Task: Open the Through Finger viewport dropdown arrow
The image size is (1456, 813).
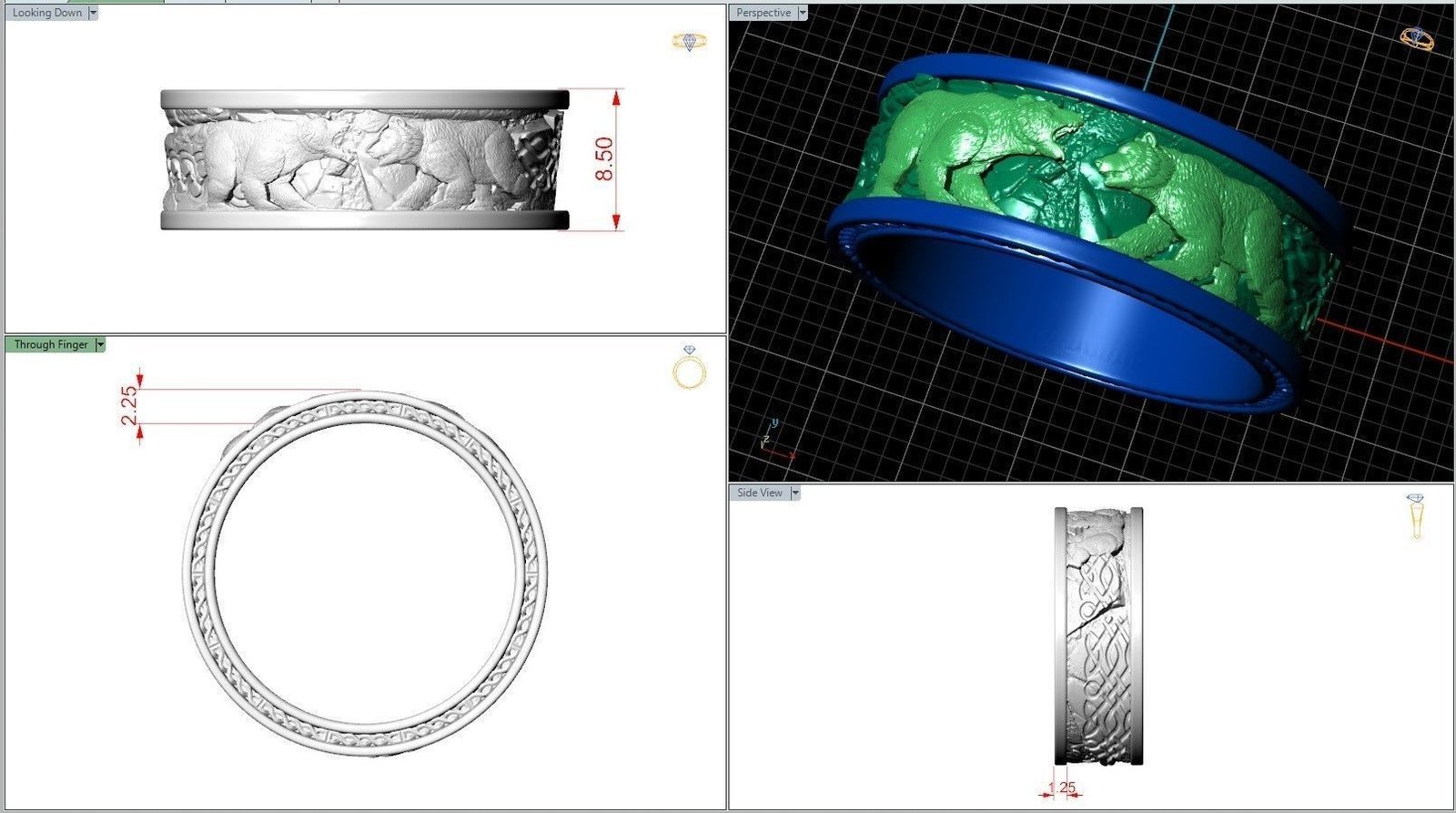Action: click(x=101, y=344)
